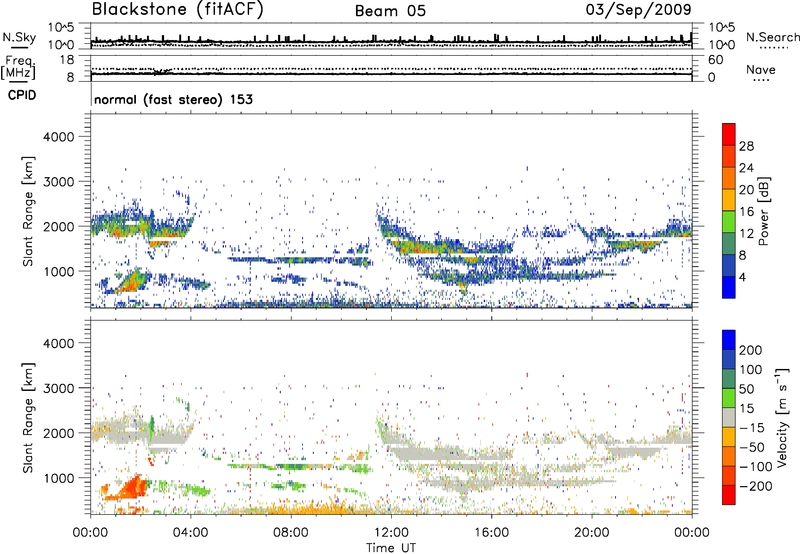This screenshot has height=554, width=800.
Task: Click the 60 tick on Nave axis
Action: [715, 60]
